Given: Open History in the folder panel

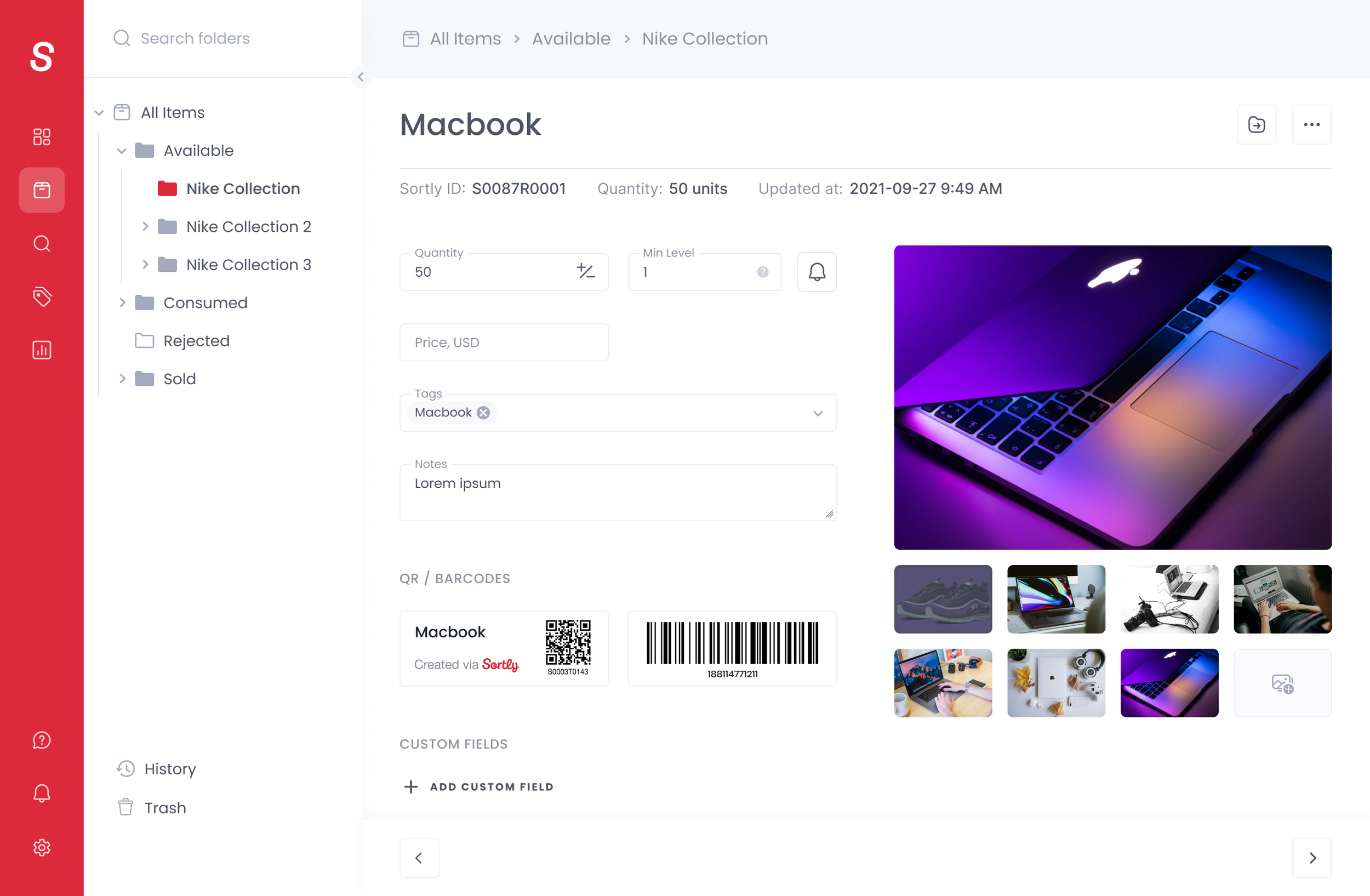Looking at the screenshot, I should tap(169, 769).
